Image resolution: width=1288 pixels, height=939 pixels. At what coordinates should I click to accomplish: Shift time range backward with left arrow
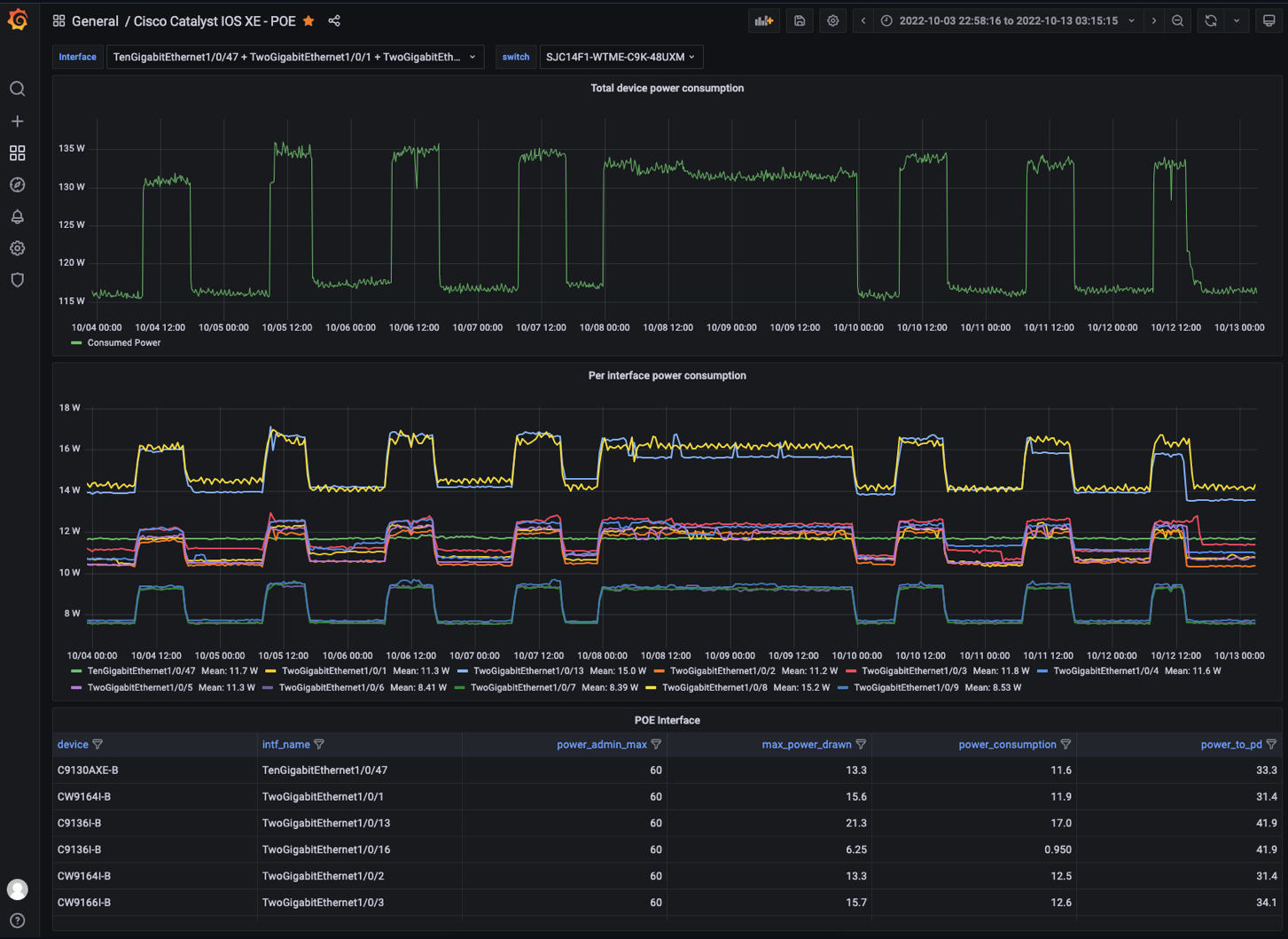click(863, 20)
